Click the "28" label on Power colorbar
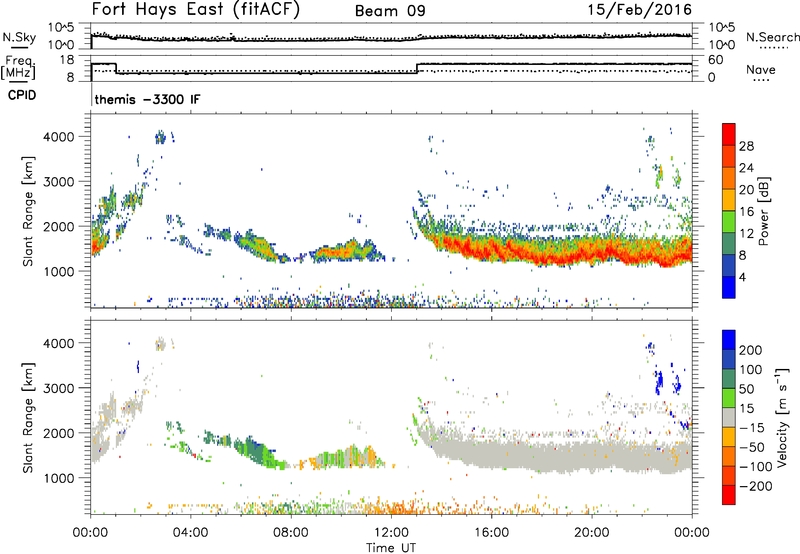800x554 pixels. (746, 146)
